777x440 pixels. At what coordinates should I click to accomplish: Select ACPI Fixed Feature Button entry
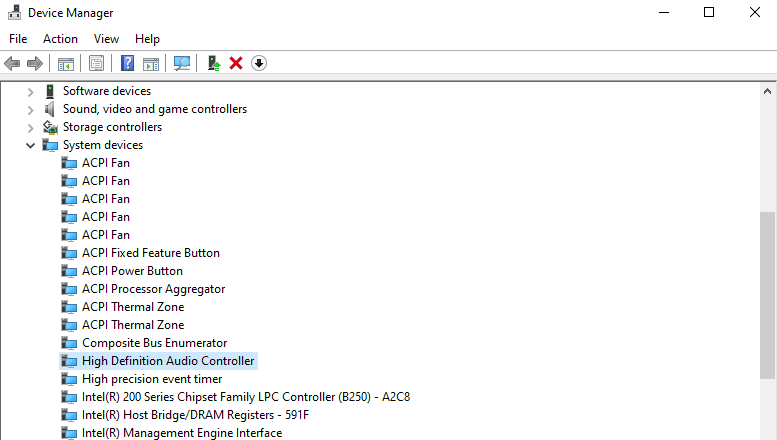pyautogui.click(x=151, y=253)
